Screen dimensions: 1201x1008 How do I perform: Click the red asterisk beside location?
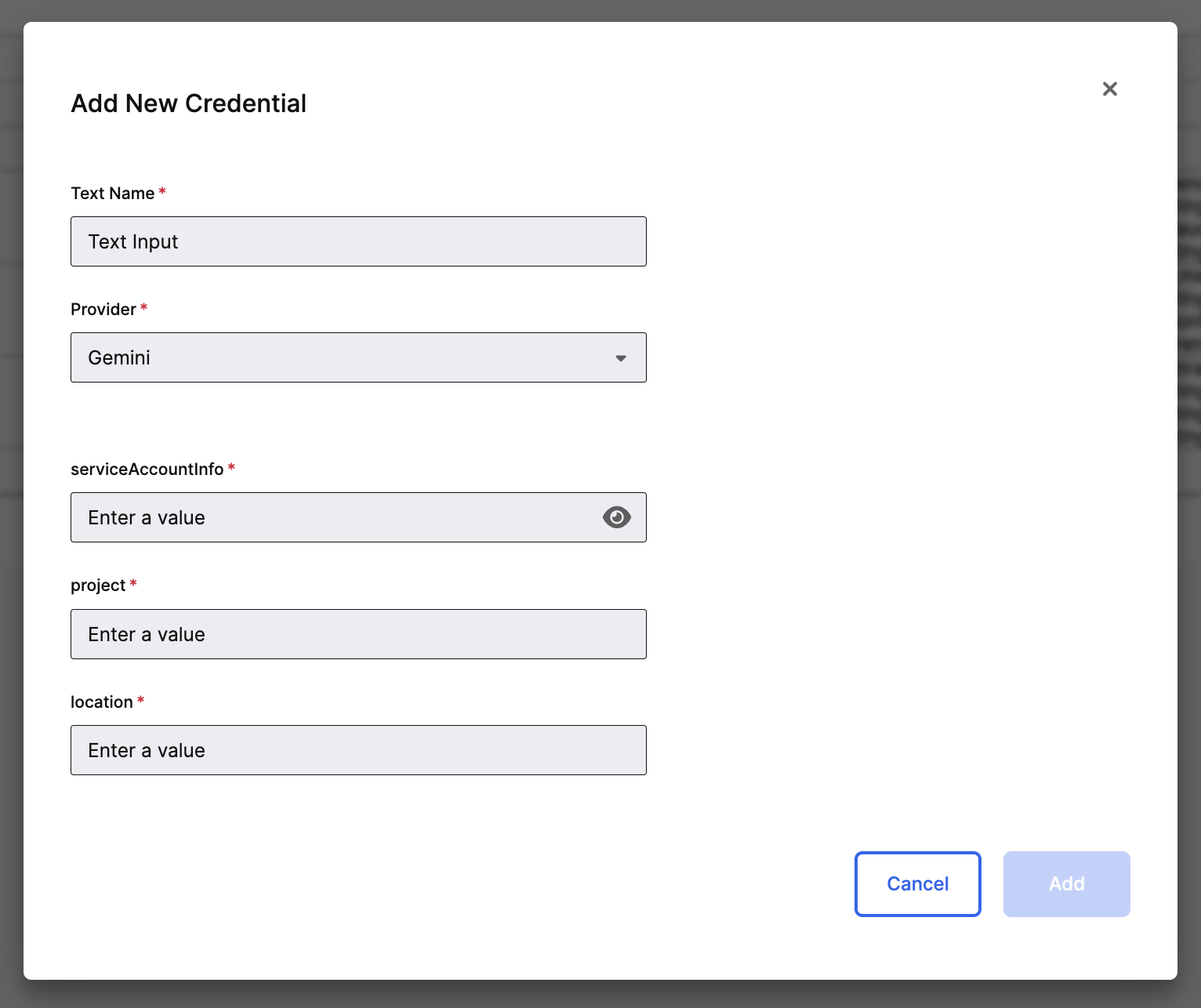tap(140, 701)
